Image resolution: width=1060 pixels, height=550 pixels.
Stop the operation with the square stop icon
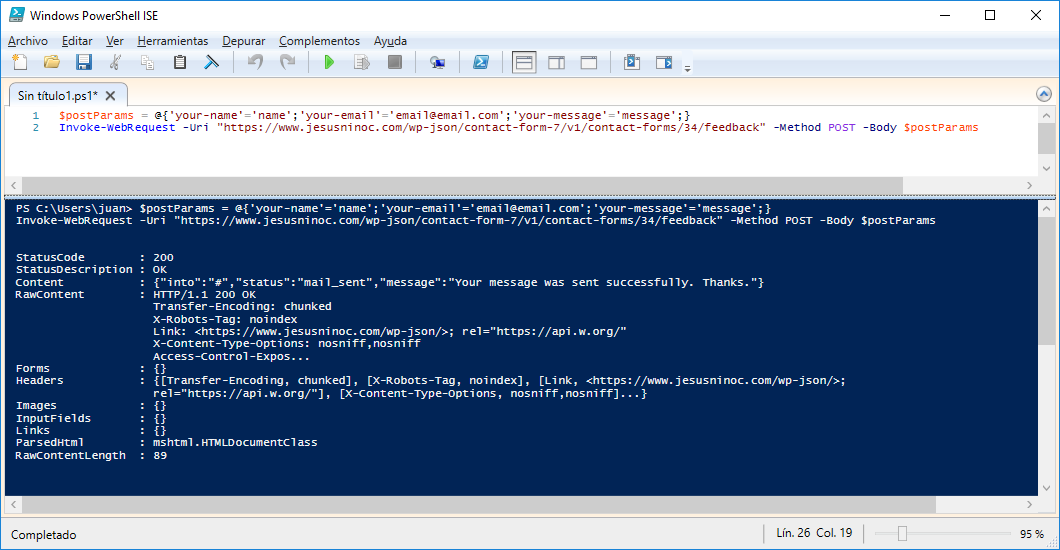coord(395,63)
